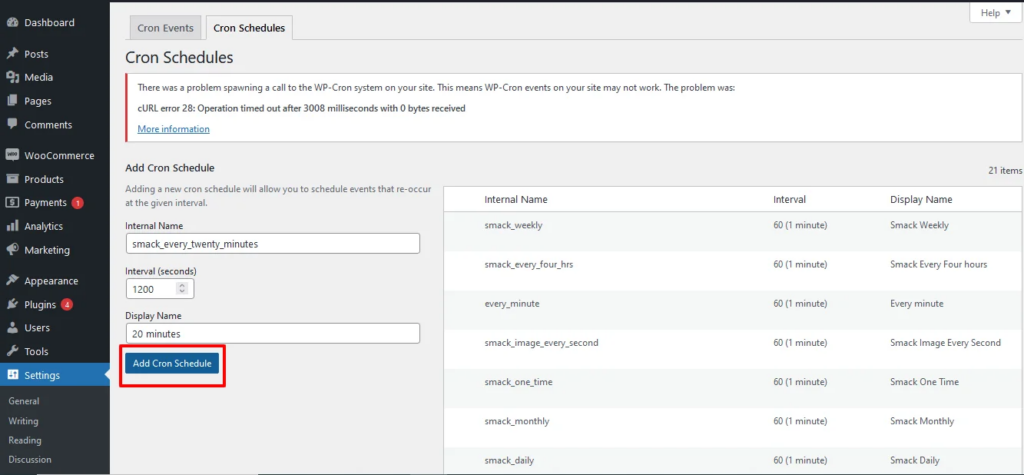Click the 21 items count text

1004,171
